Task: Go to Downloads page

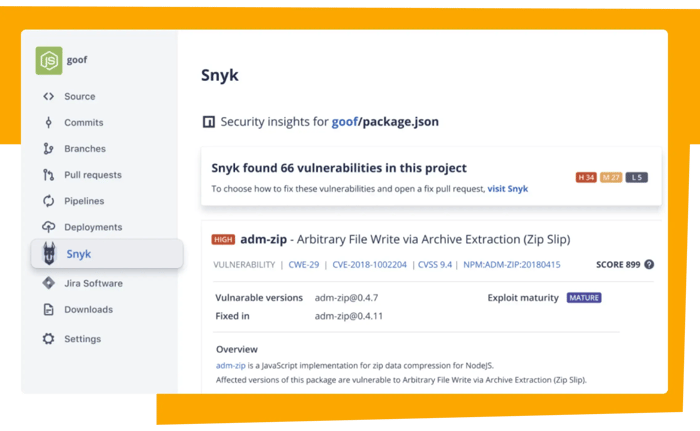Action: (x=88, y=310)
